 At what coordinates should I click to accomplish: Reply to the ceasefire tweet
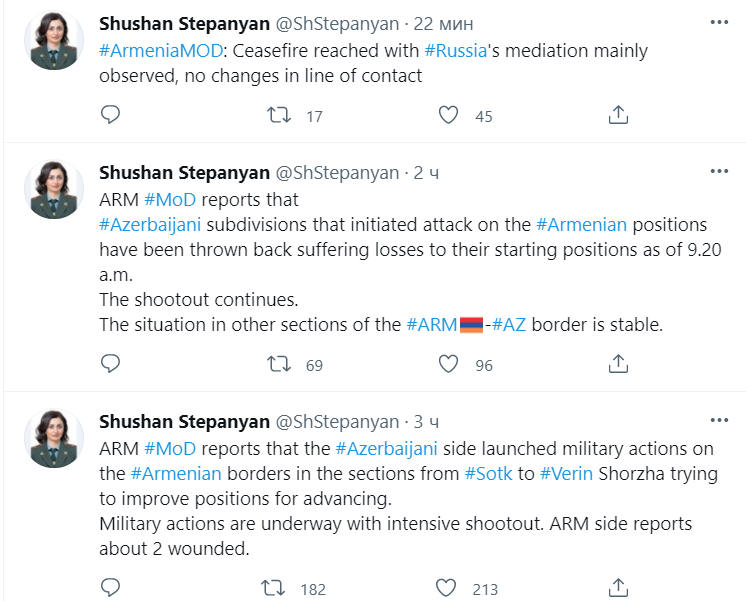[x=111, y=115]
